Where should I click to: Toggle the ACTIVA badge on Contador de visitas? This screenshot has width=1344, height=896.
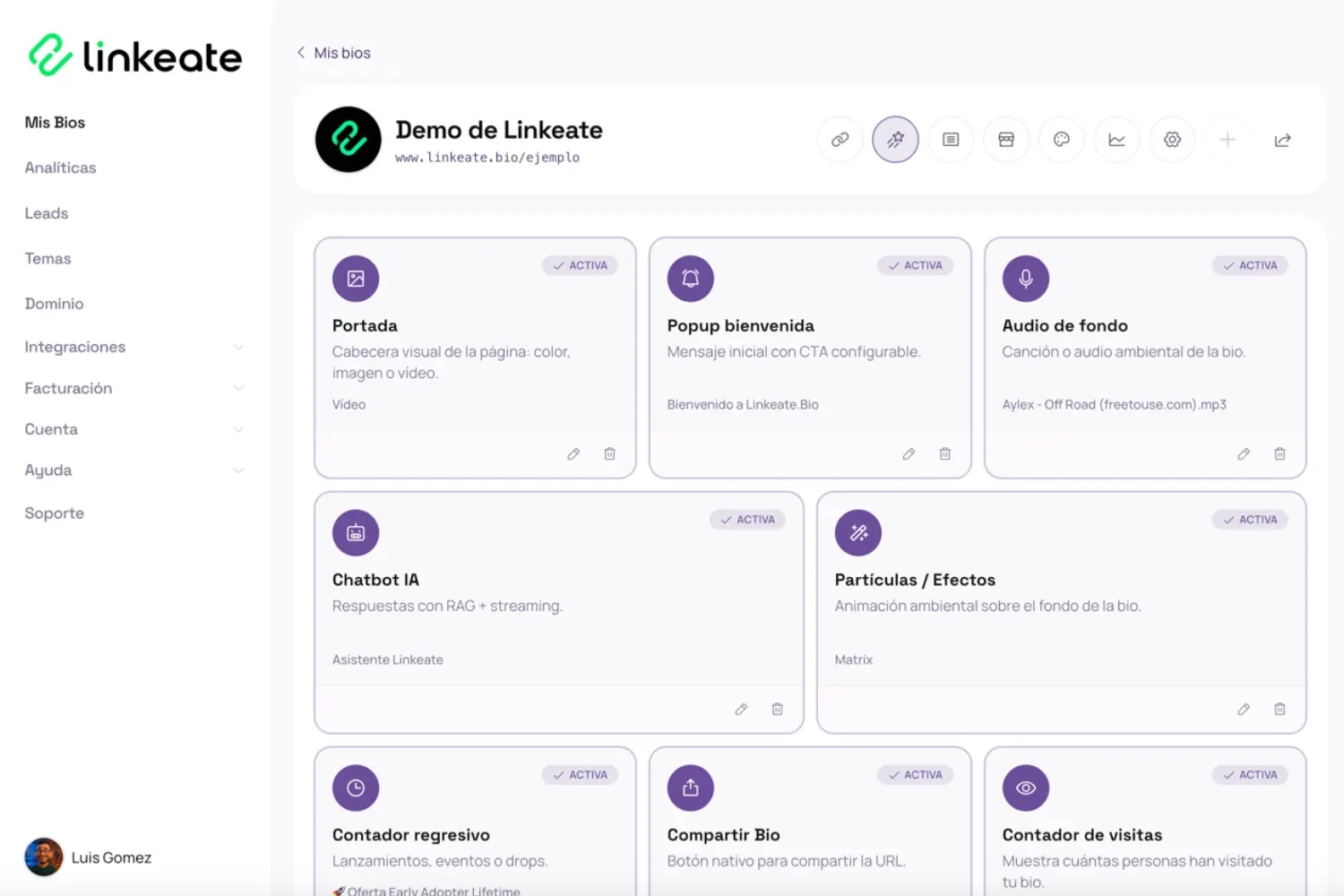pyautogui.click(x=1250, y=775)
